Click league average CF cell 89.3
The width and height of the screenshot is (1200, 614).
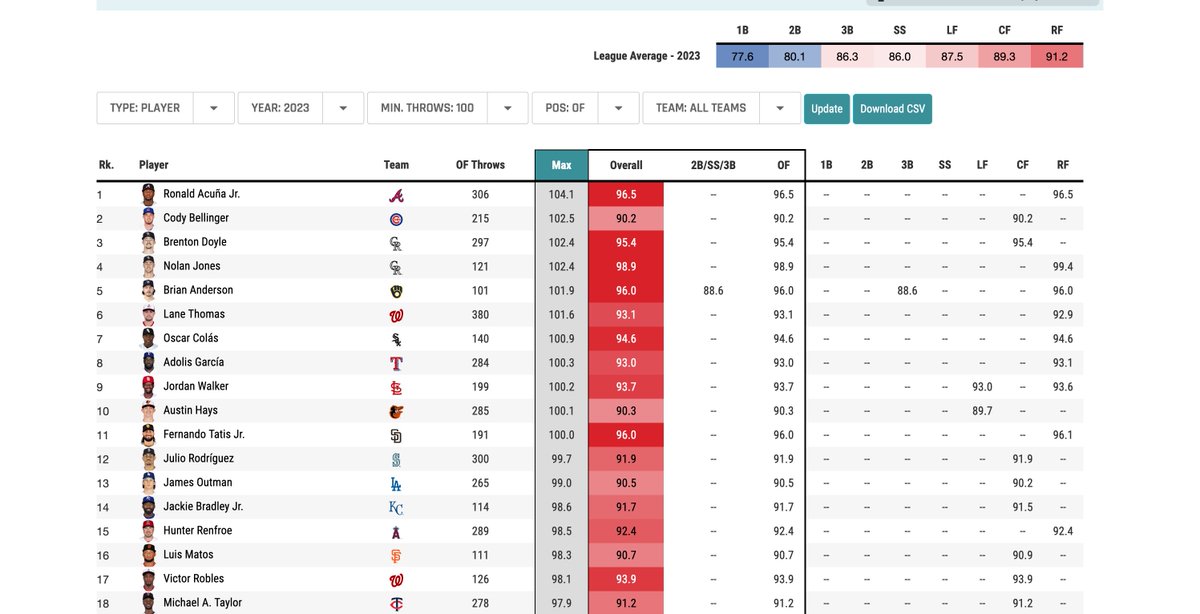coord(1004,57)
